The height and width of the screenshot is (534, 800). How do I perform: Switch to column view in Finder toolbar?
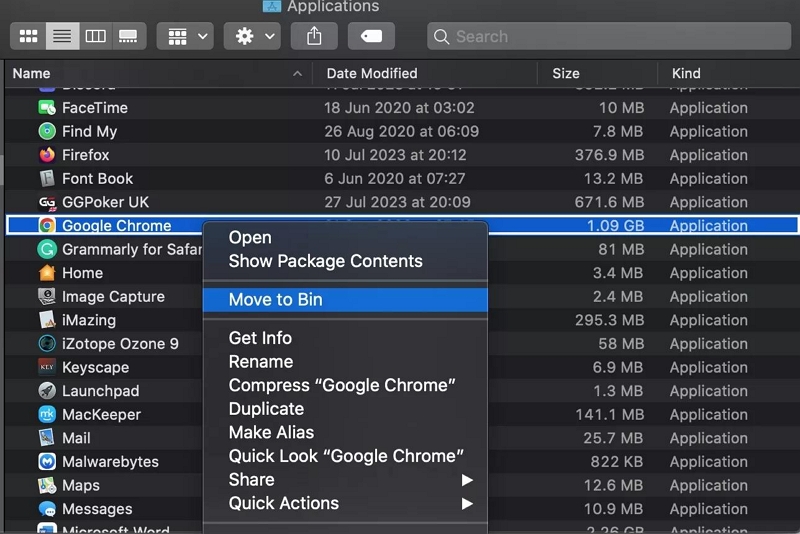point(95,36)
